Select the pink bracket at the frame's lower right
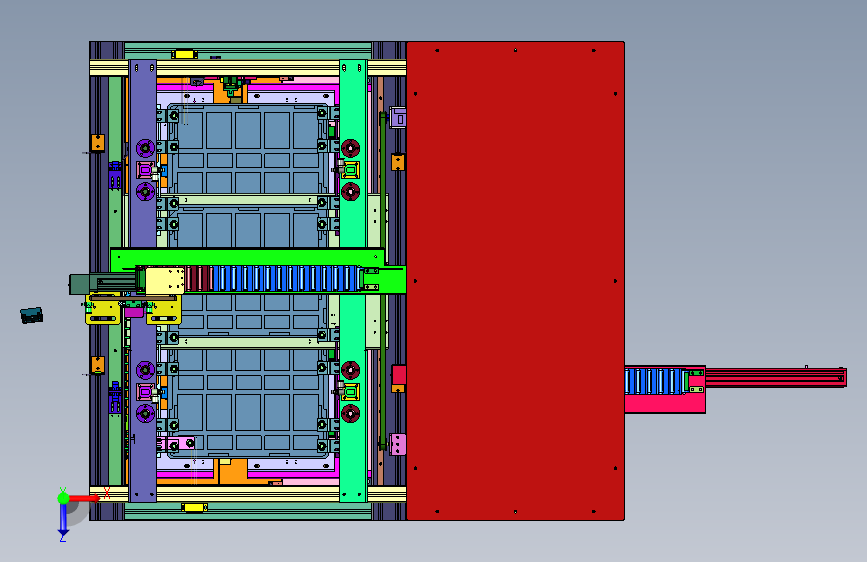This screenshot has width=867, height=562. 398,444
